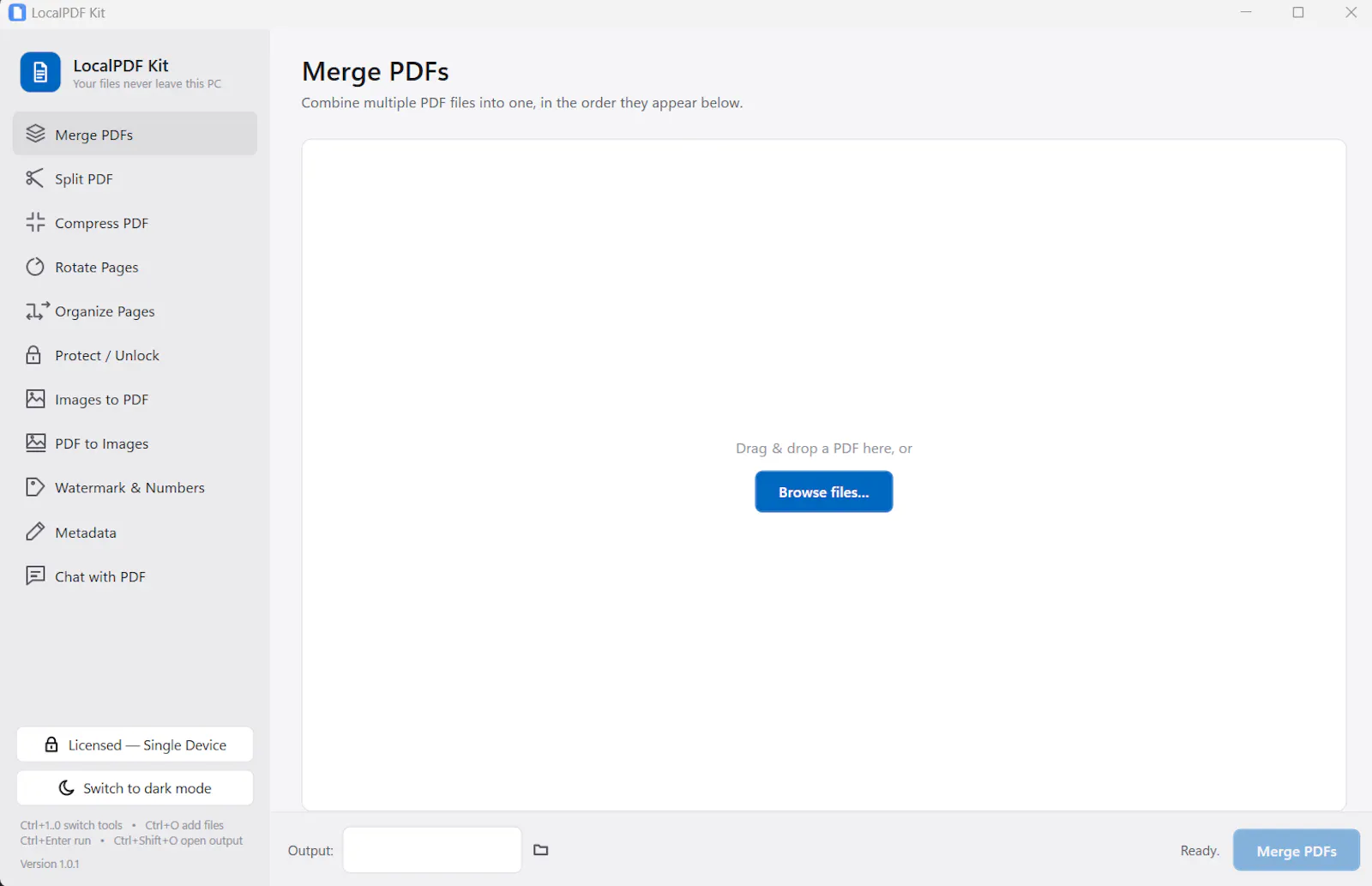Click the Rotate Pages circular arrow icon
Viewport: 1372px width, 886px height.
35,267
